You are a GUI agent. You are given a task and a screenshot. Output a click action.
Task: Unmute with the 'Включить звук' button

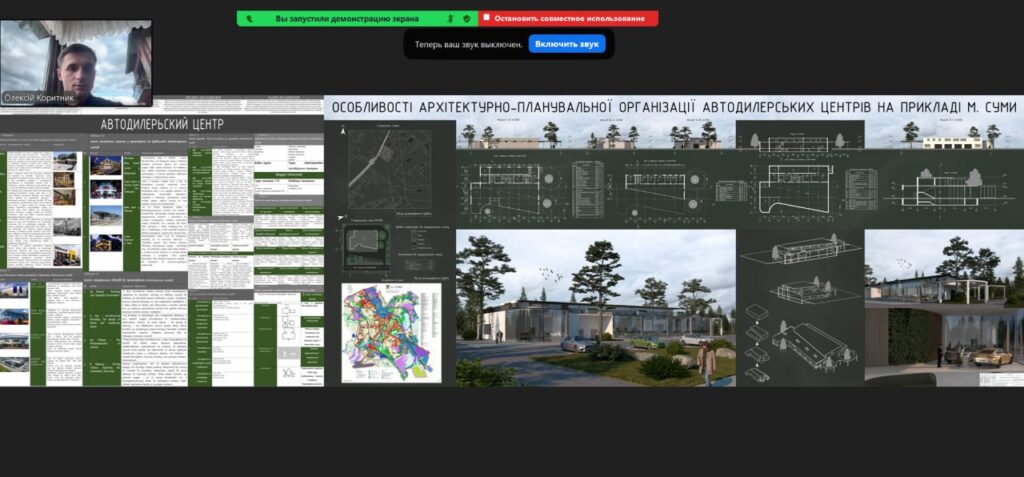tap(567, 44)
